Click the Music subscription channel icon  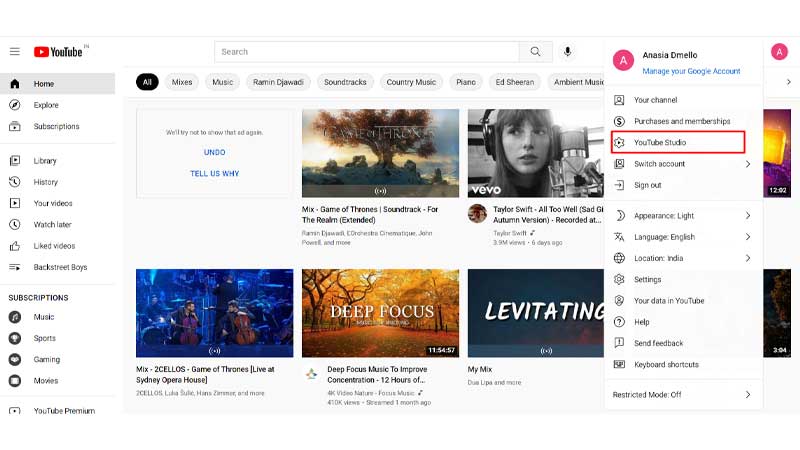[15, 317]
